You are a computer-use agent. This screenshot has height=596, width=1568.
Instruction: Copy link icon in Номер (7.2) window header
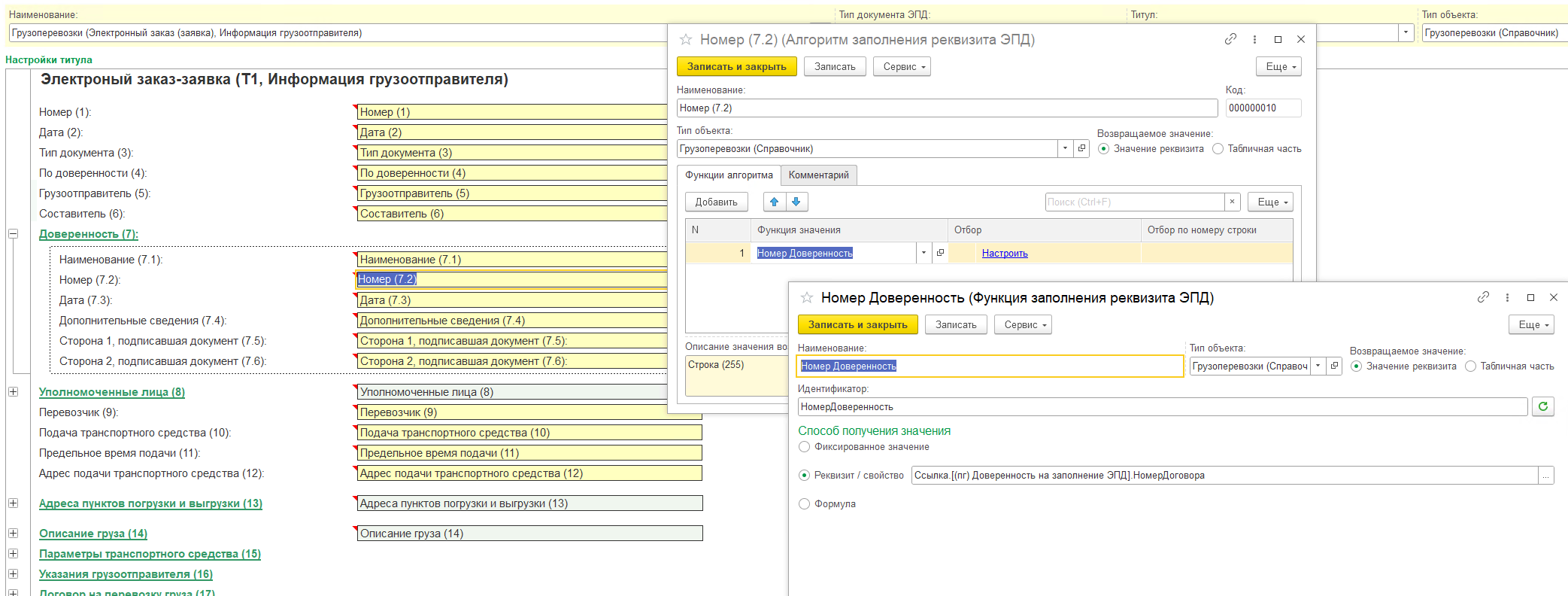point(1230,39)
